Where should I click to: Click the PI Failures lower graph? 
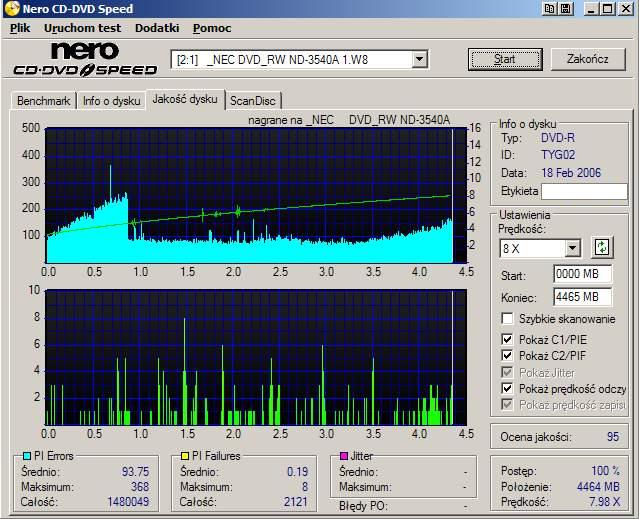[x=256, y=358]
